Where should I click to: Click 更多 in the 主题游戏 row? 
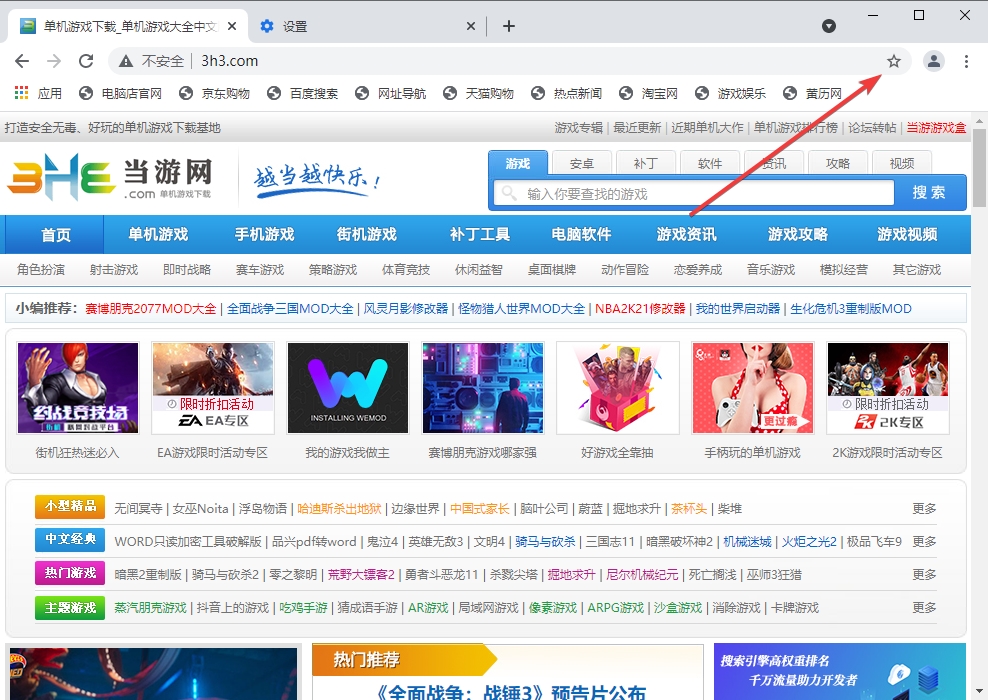click(x=924, y=607)
